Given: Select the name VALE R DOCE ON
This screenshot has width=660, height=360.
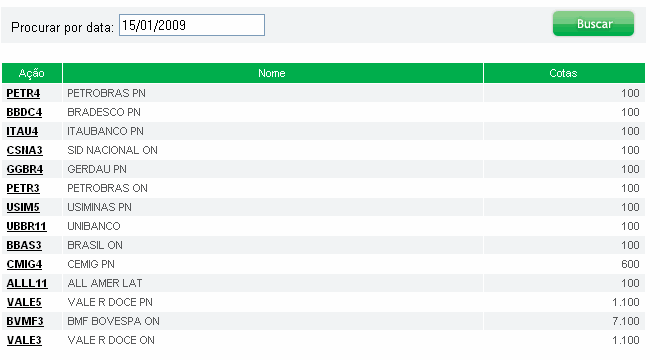Looking at the screenshot, I should 111,340.
